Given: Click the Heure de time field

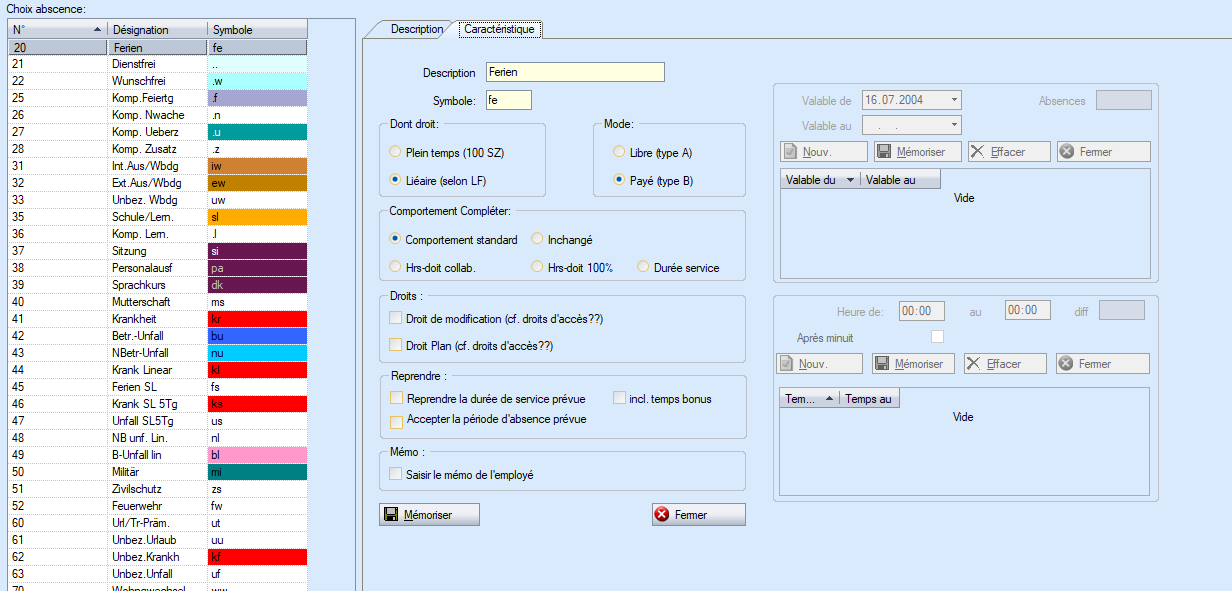Looking at the screenshot, I should pos(922,311).
